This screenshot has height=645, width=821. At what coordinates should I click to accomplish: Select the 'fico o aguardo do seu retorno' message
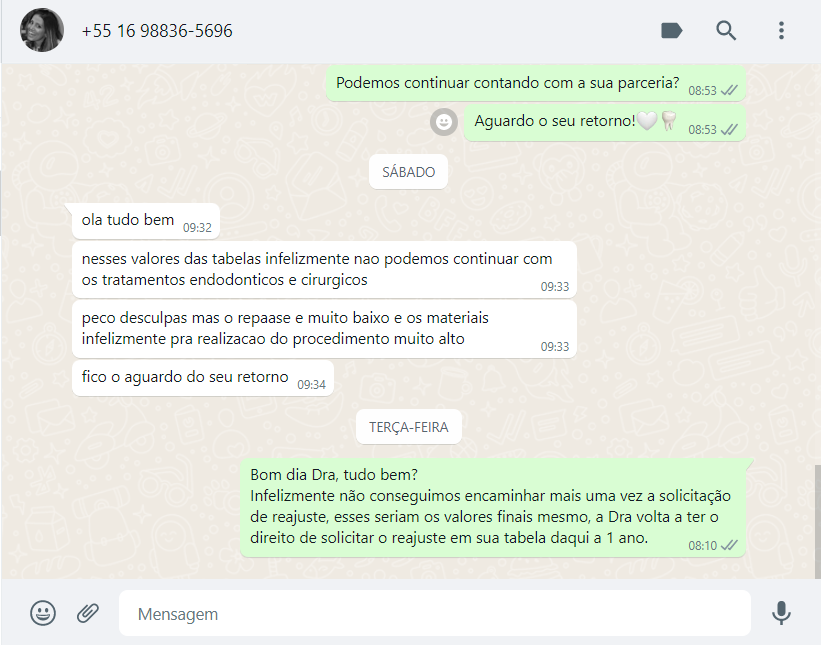pyautogui.click(x=203, y=378)
